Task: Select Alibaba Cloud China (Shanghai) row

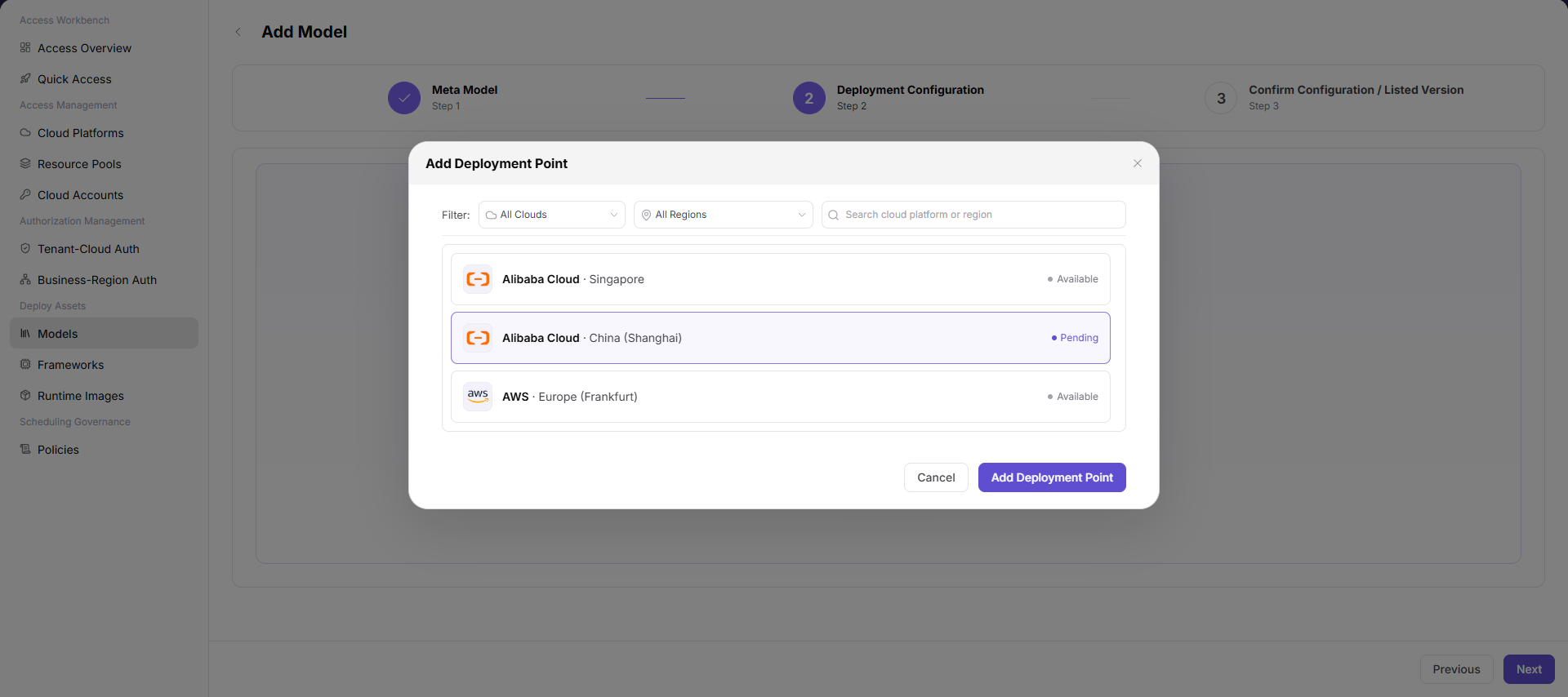Action: pyautogui.click(x=781, y=338)
